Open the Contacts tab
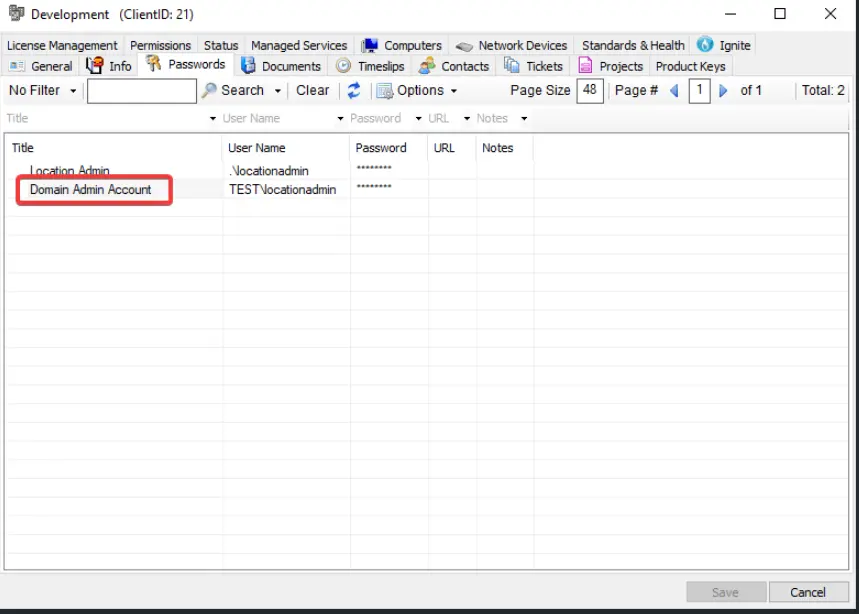Image resolution: width=859 pixels, height=614 pixels. pyautogui.click(x=454, y=66)
